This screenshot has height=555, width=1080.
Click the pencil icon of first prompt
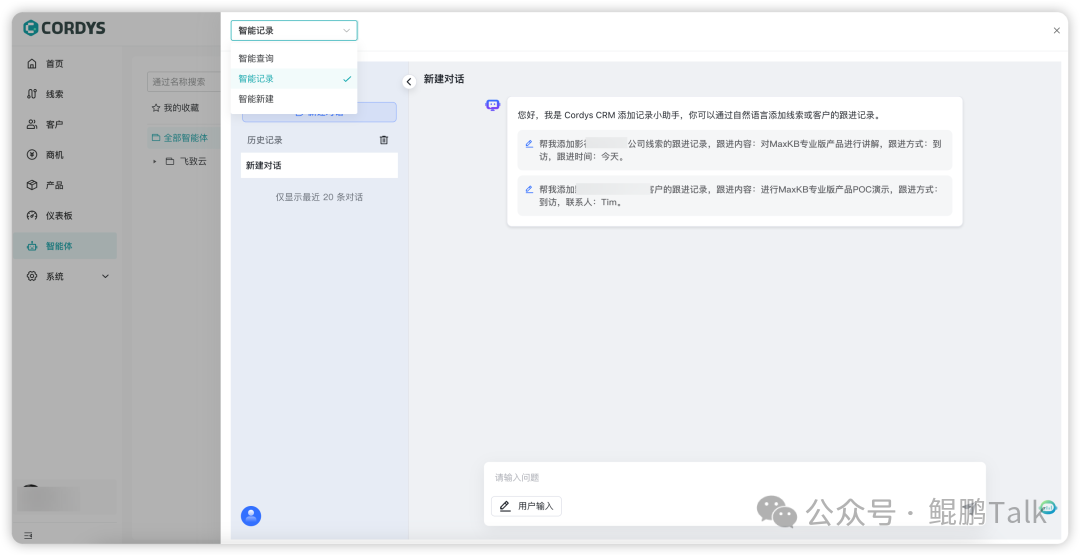[529, 144]
